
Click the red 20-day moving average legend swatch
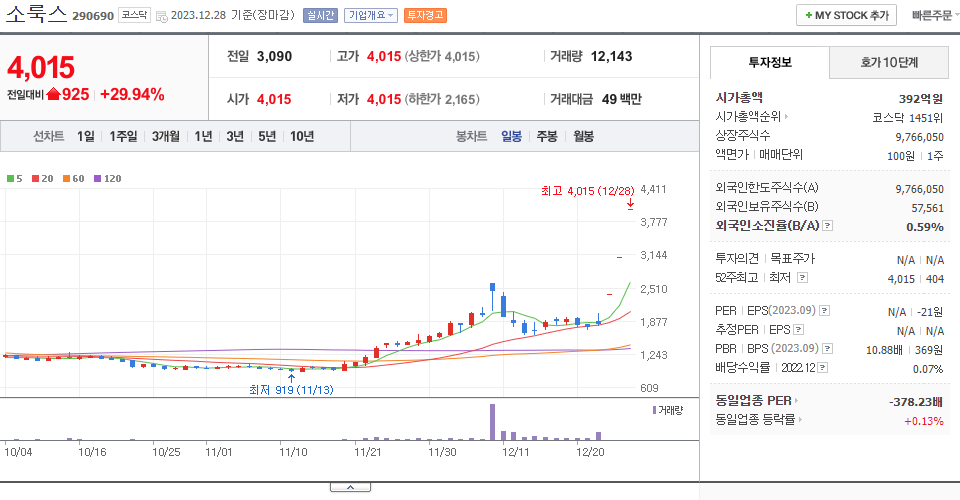tap(36, 179)
